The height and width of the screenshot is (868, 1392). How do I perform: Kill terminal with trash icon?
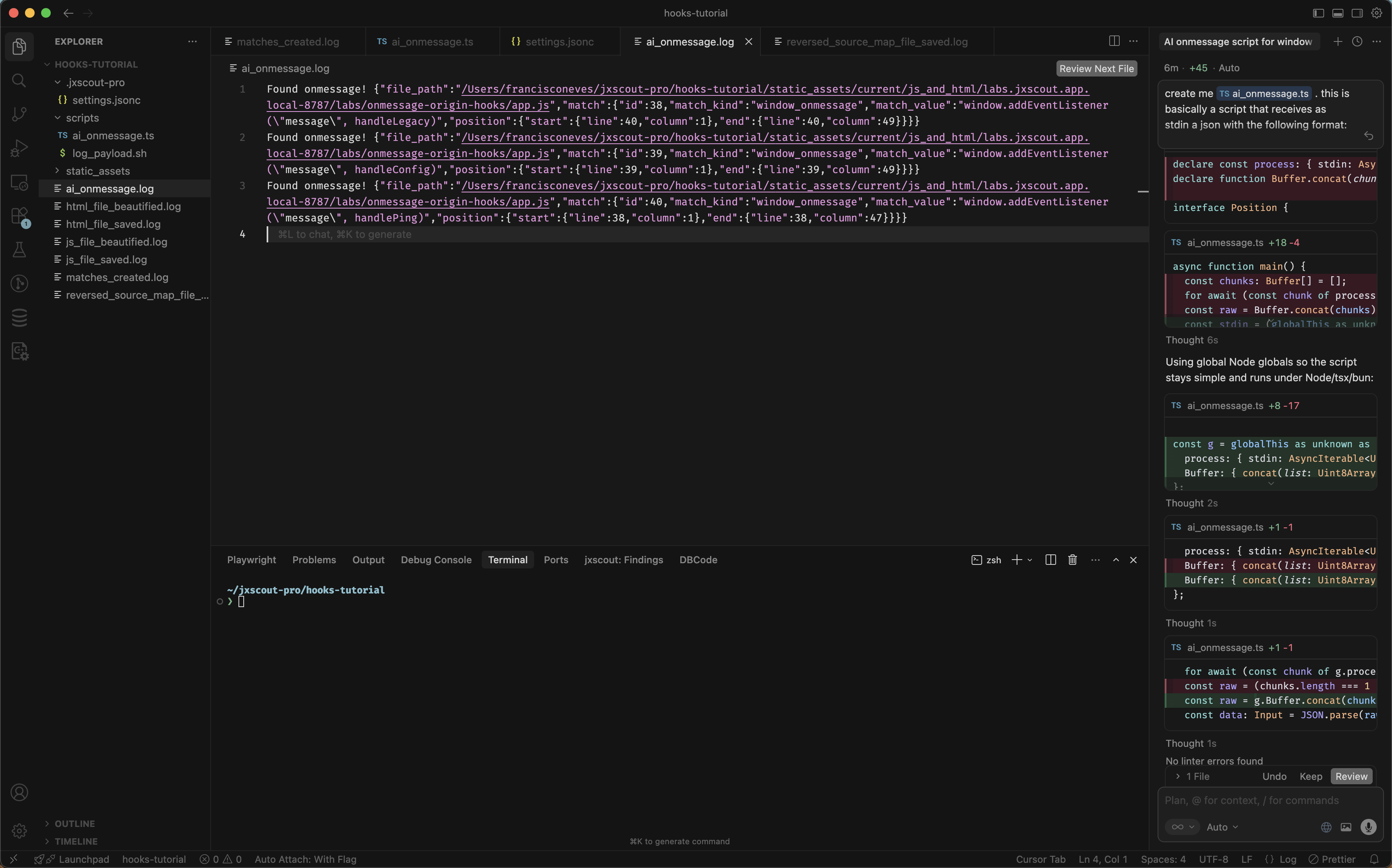point(1072,560)
